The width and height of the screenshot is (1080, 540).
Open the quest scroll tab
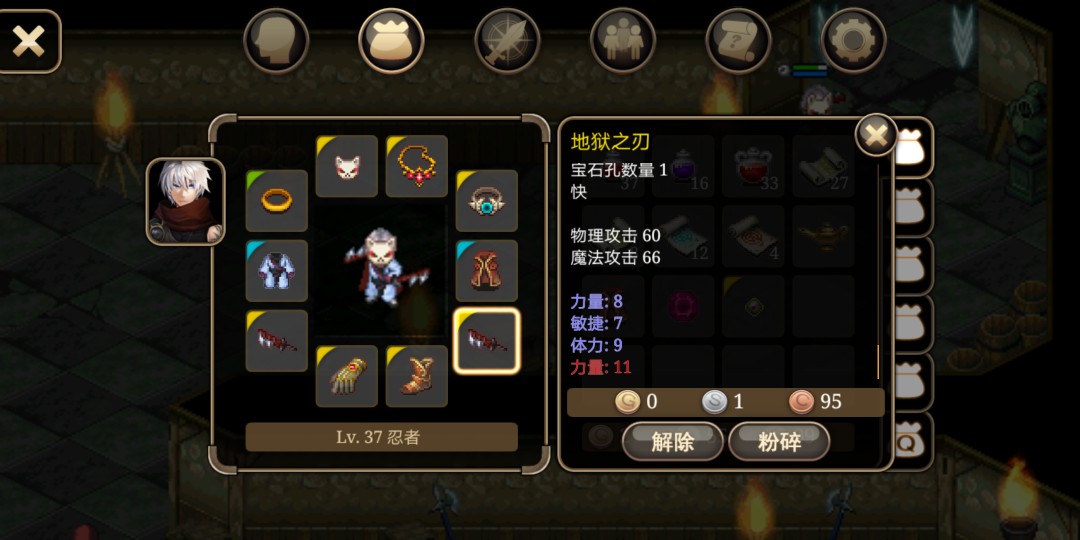[738, 41]
